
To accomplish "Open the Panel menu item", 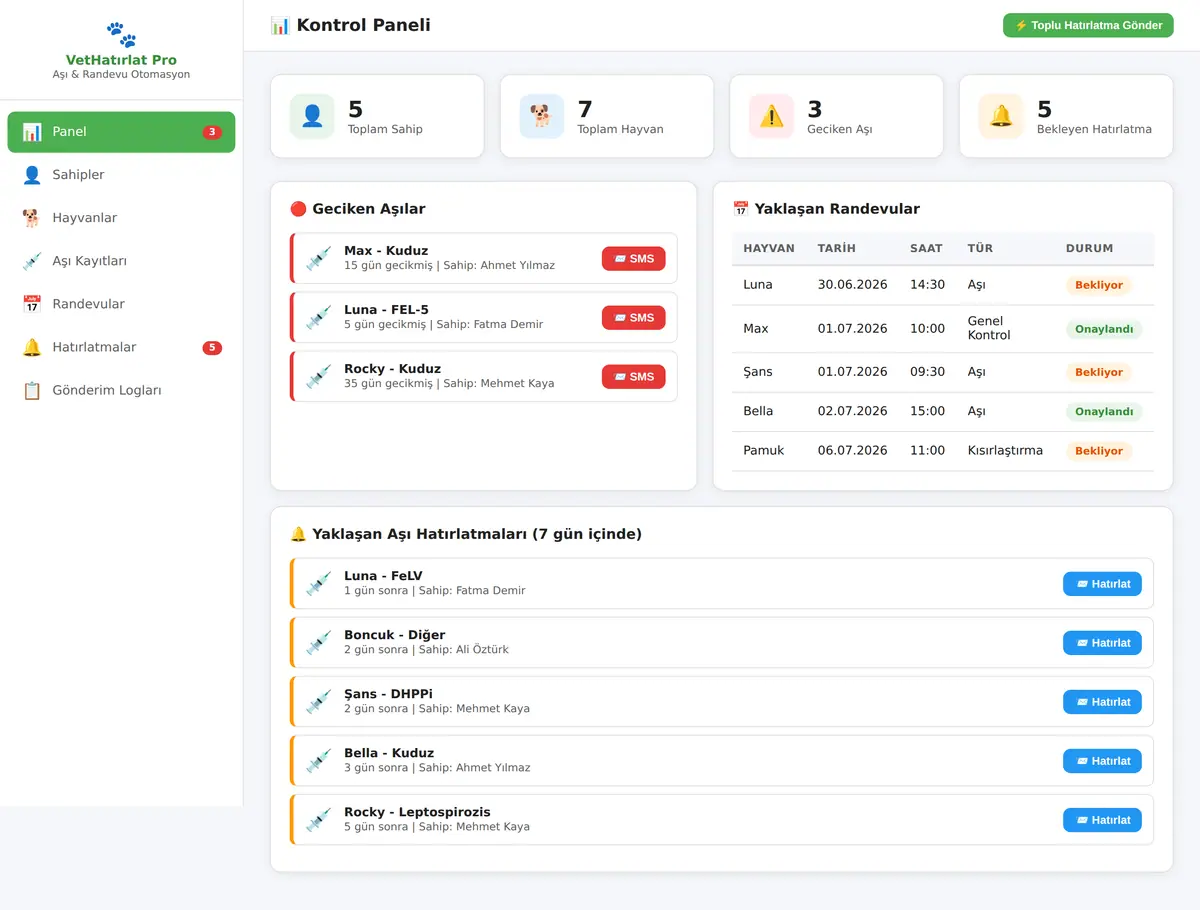I will (x=121, y=132).
